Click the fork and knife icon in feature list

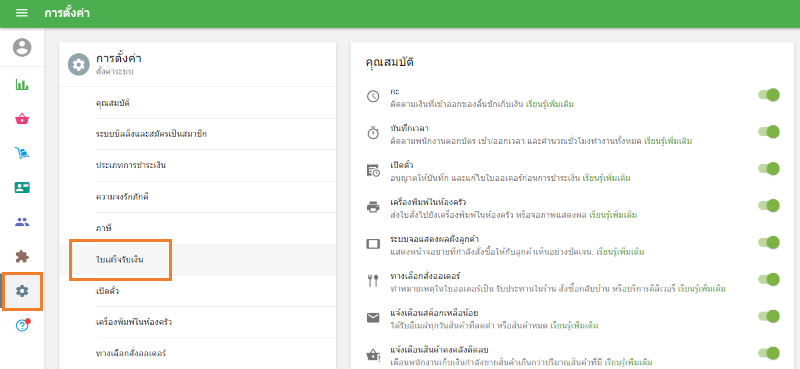click(373, 281)
